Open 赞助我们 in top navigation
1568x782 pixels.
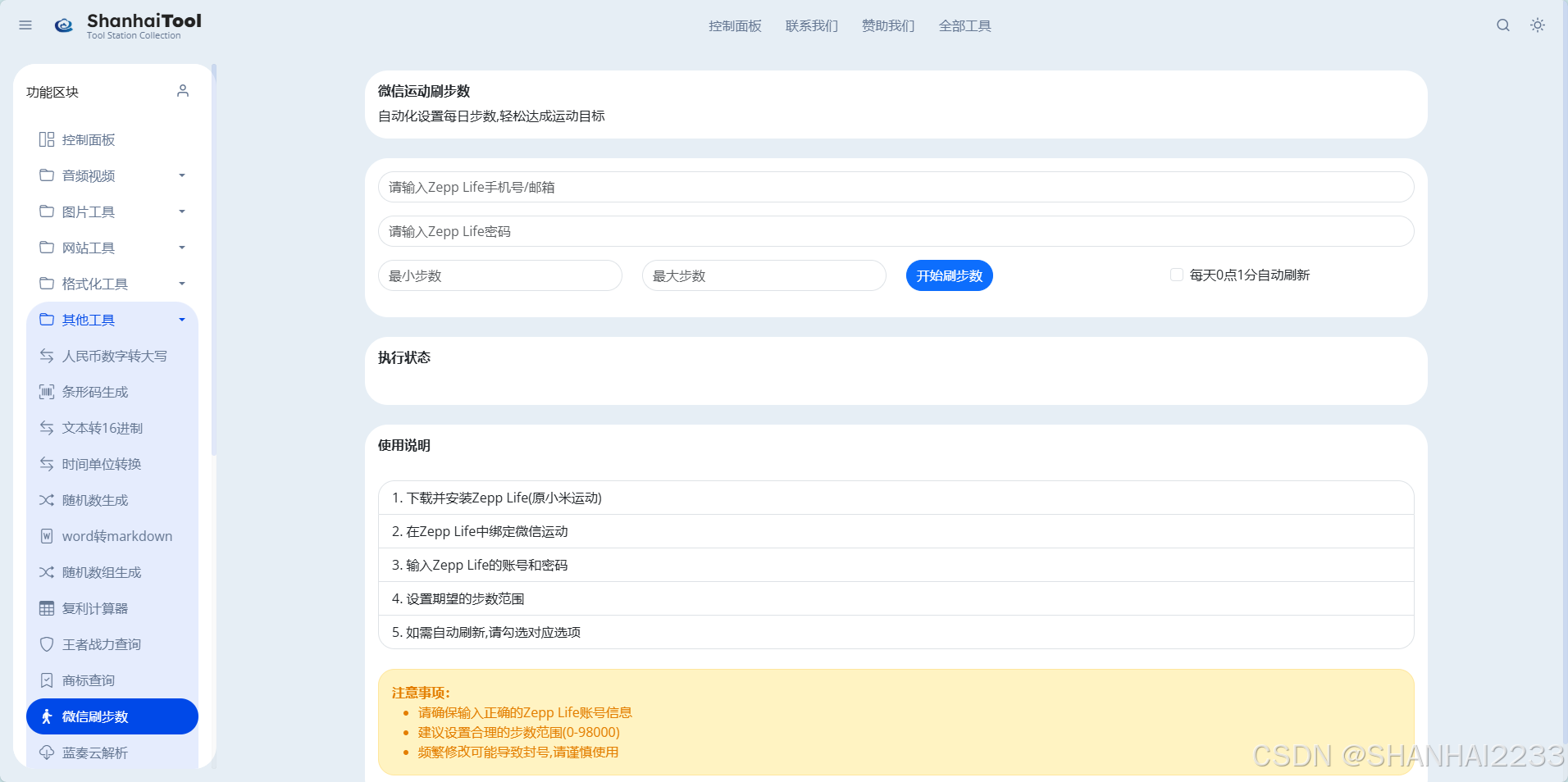(x=888, y=26)
